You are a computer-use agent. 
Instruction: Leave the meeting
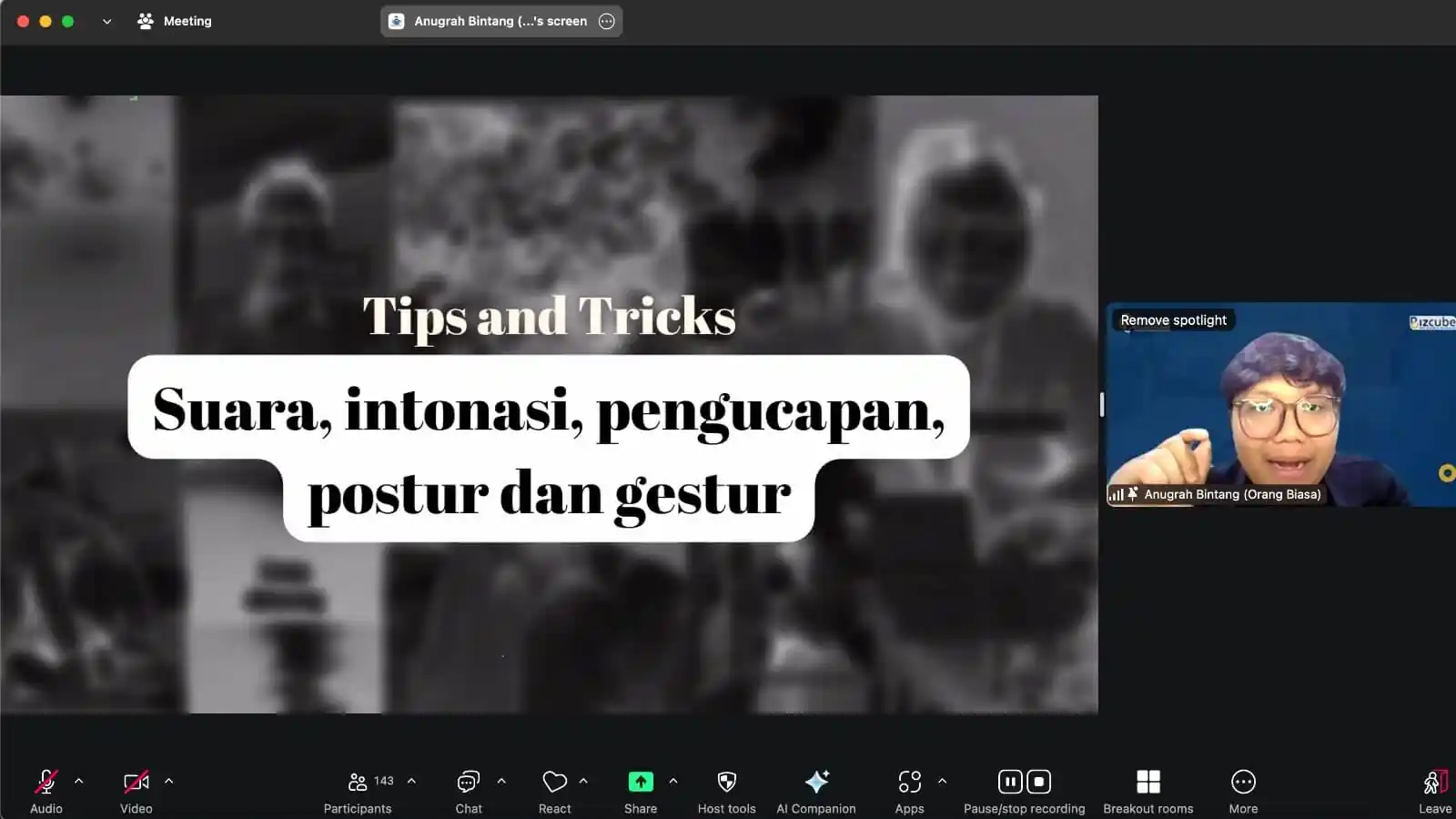point(1435,790)
